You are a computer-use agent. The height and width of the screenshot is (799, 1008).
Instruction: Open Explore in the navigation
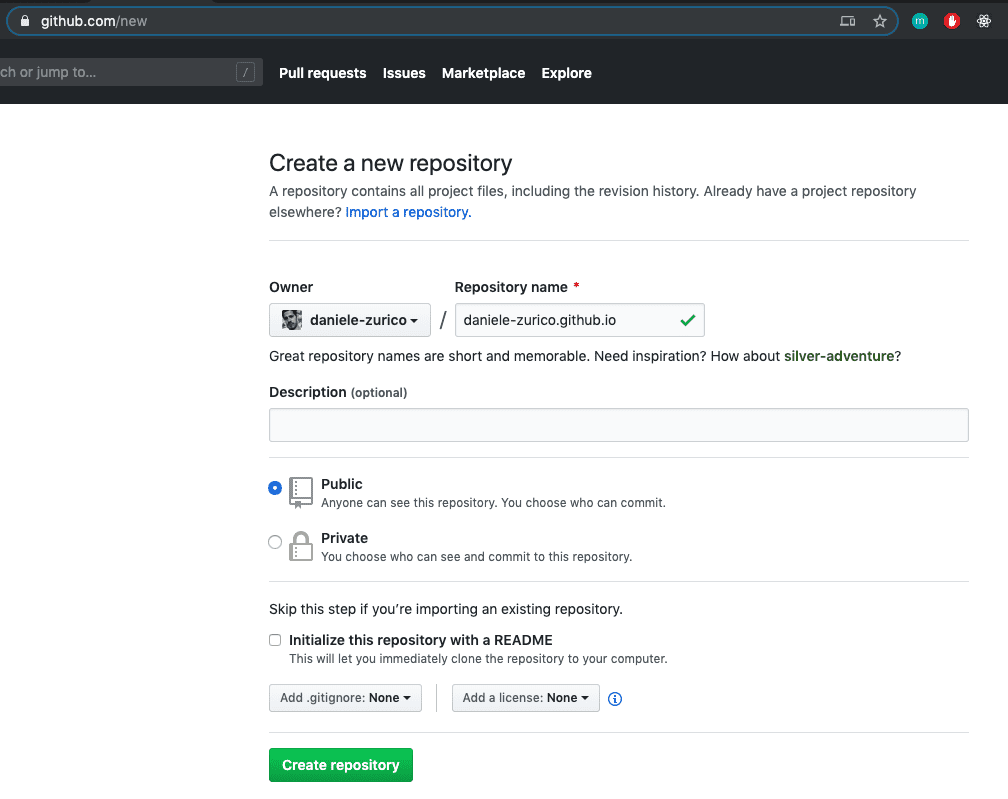(x=566, y=73)
